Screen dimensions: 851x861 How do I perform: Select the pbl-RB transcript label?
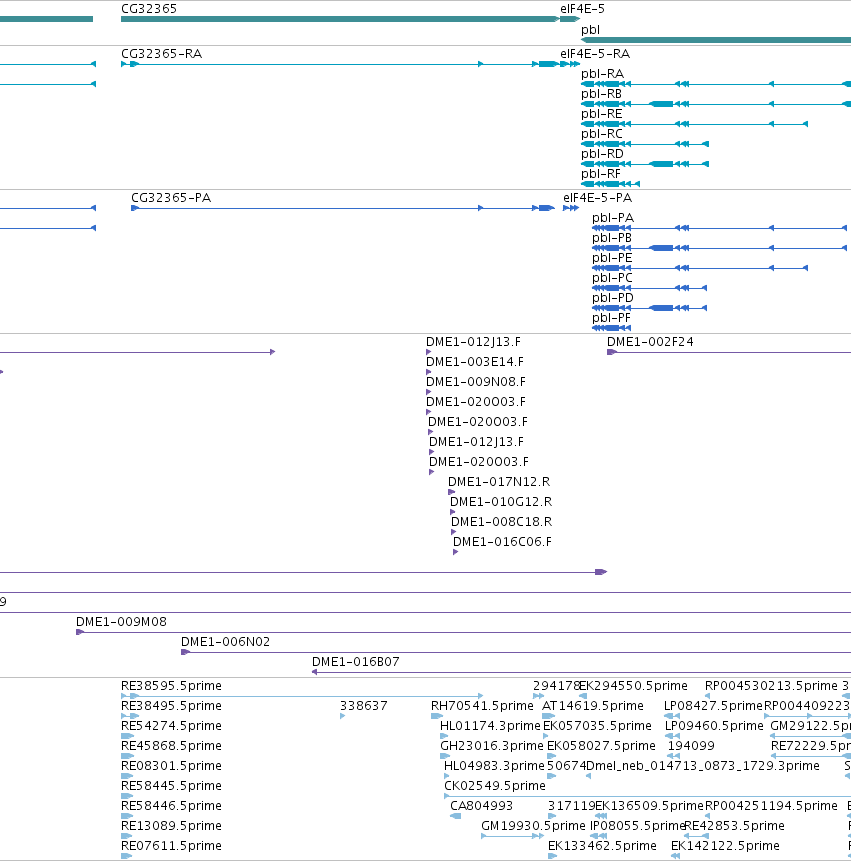601,94
